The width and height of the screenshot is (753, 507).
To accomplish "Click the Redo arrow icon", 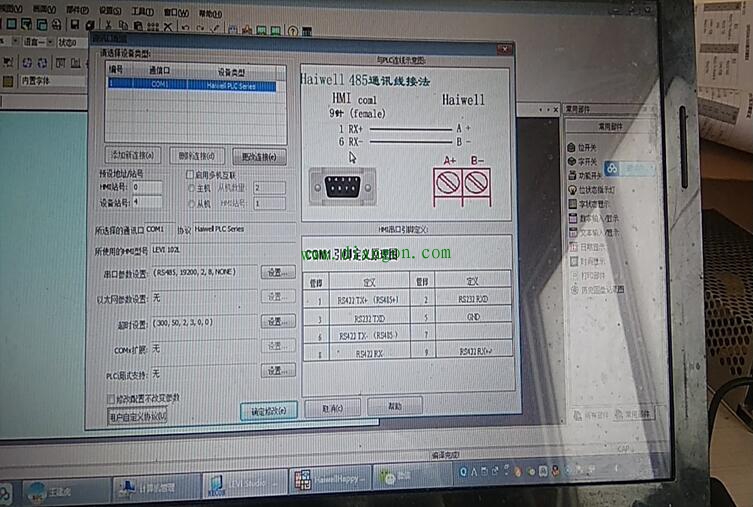I will pyautogui.click(x=201, y=28).
